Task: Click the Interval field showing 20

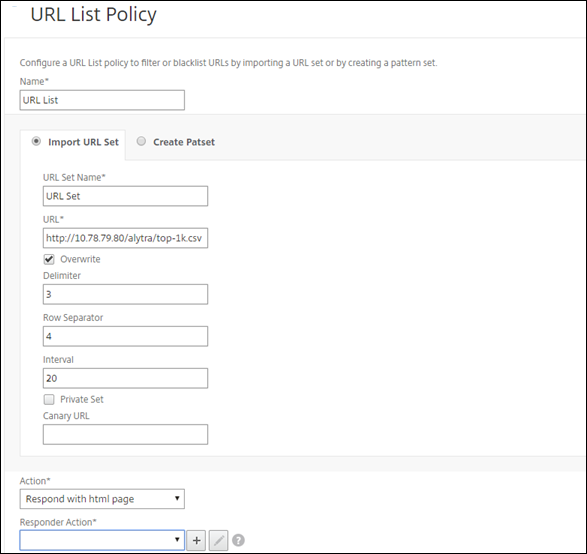Action: pos(125,378)
